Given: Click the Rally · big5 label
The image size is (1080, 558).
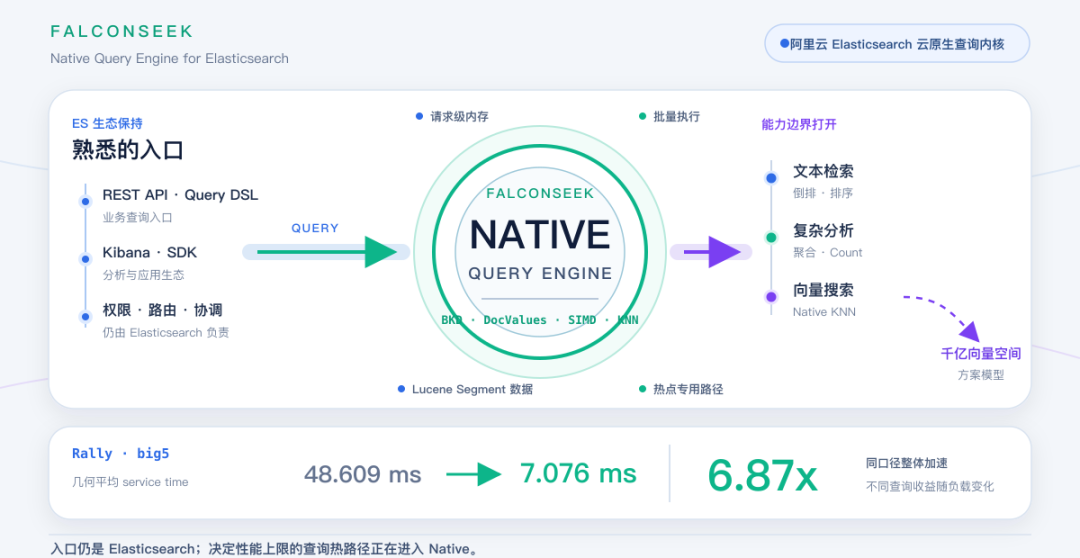Looking at the screenshot, I should (x=121, y=453).
